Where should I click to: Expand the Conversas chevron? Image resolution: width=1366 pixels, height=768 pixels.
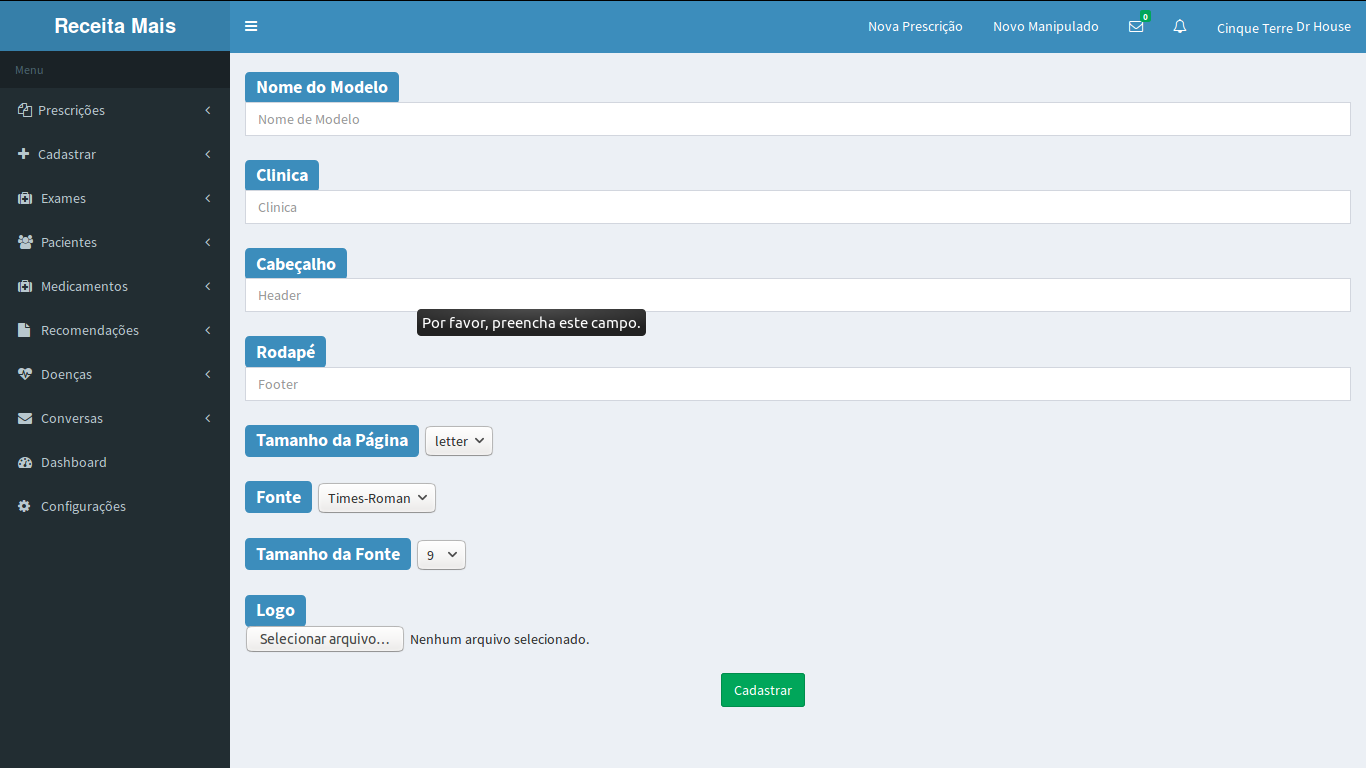click(208, 418)
